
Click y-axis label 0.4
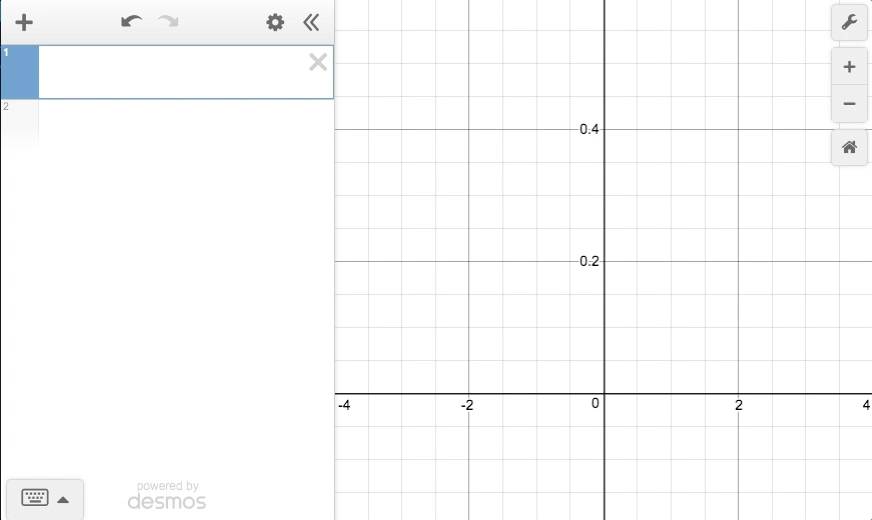[589, 129]
